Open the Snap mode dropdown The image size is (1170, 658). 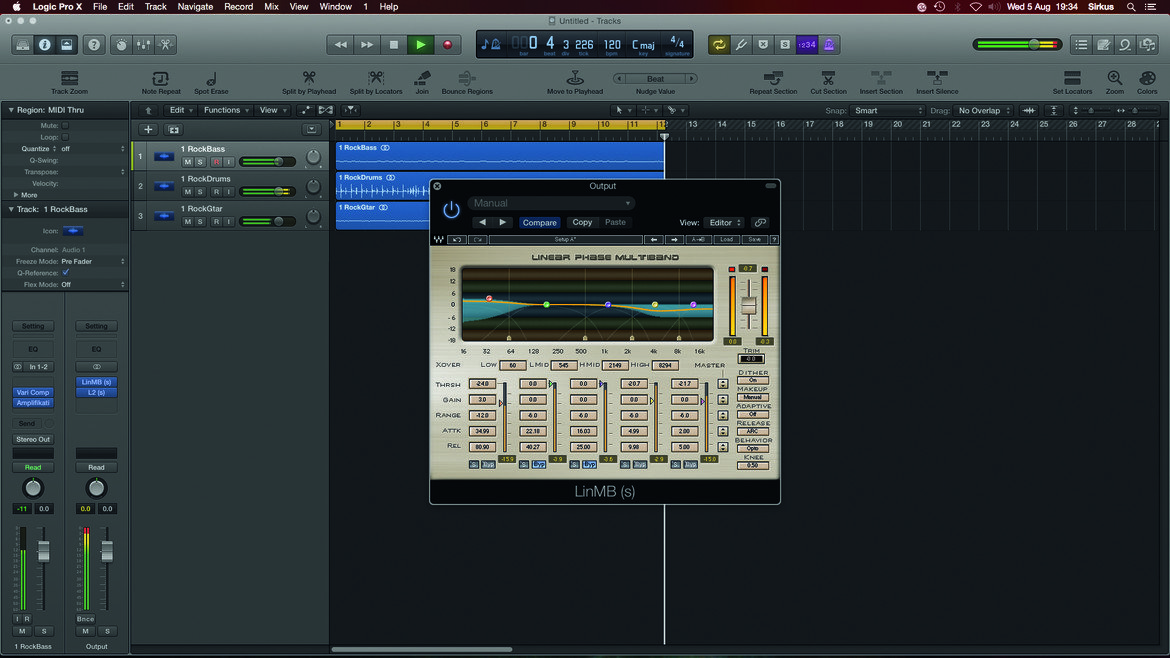click(888, 110)
